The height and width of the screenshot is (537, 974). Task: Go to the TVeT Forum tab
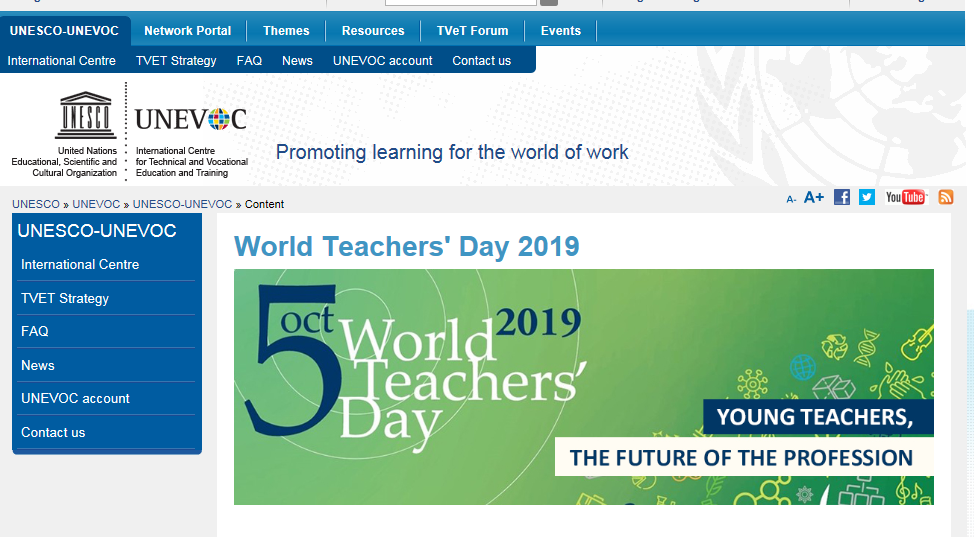click(472, 31)
